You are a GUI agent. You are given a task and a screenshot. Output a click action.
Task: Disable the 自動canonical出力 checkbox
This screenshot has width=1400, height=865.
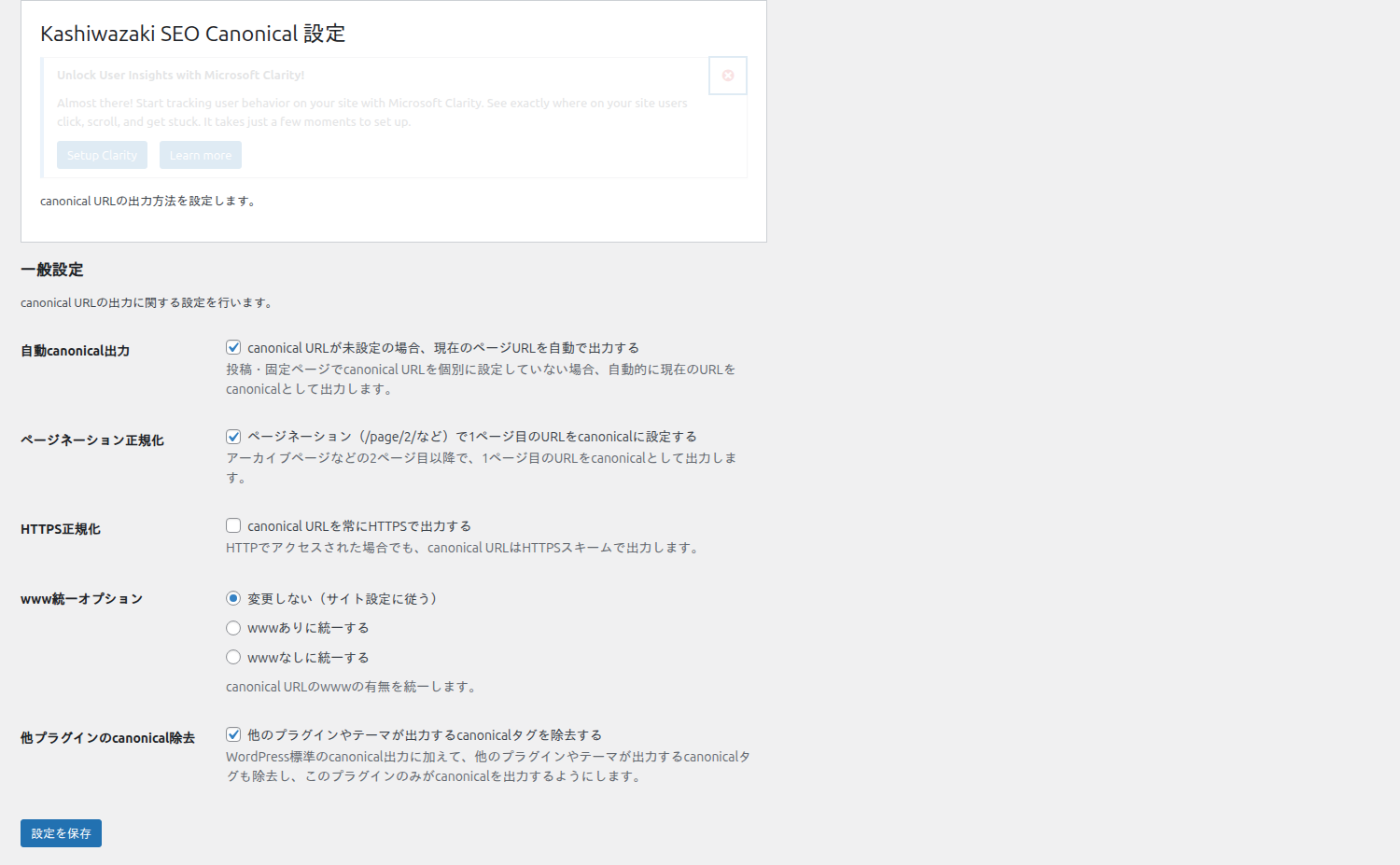point(233,346)
